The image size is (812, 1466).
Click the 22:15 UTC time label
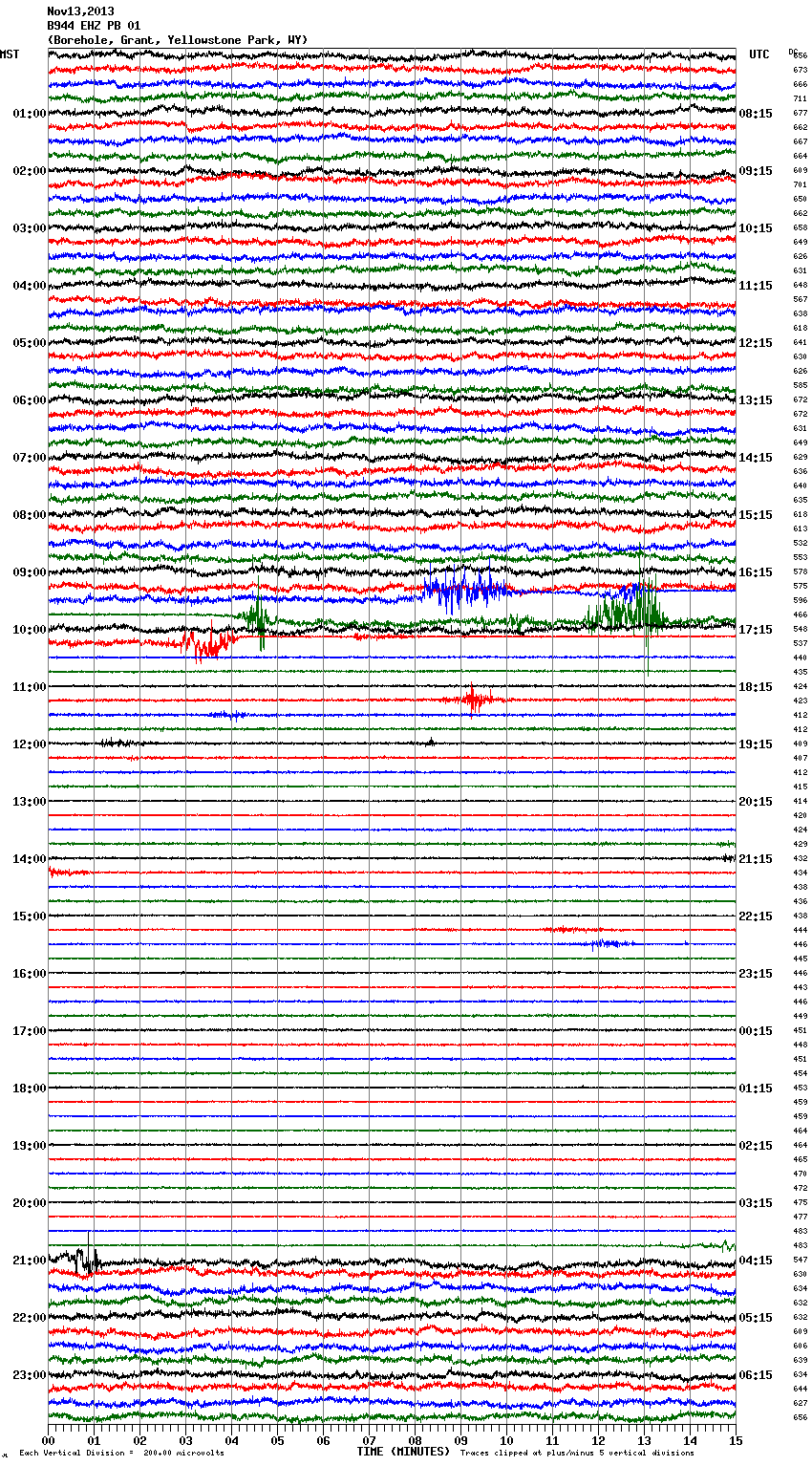(756, 916)
